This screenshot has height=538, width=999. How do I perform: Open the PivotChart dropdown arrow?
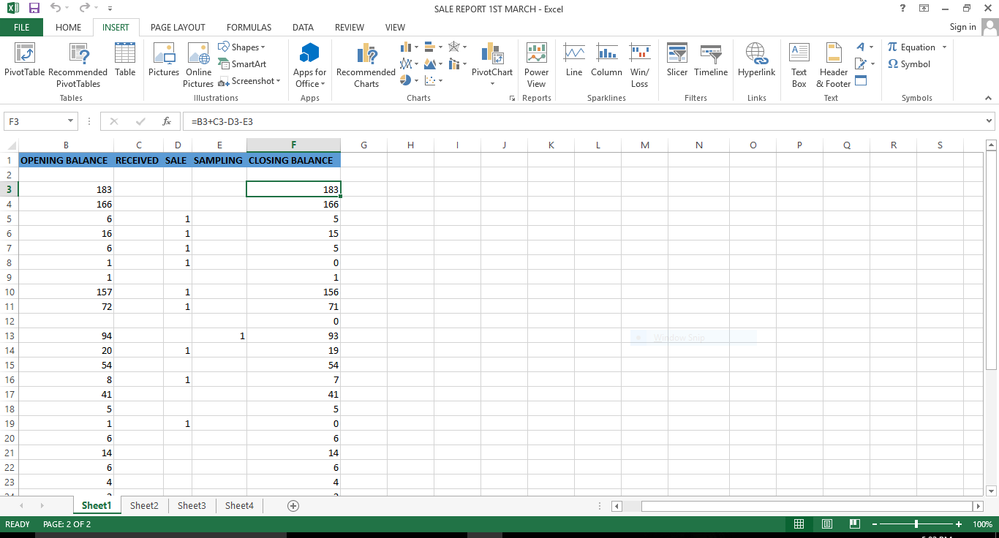[x=492, y=84]
